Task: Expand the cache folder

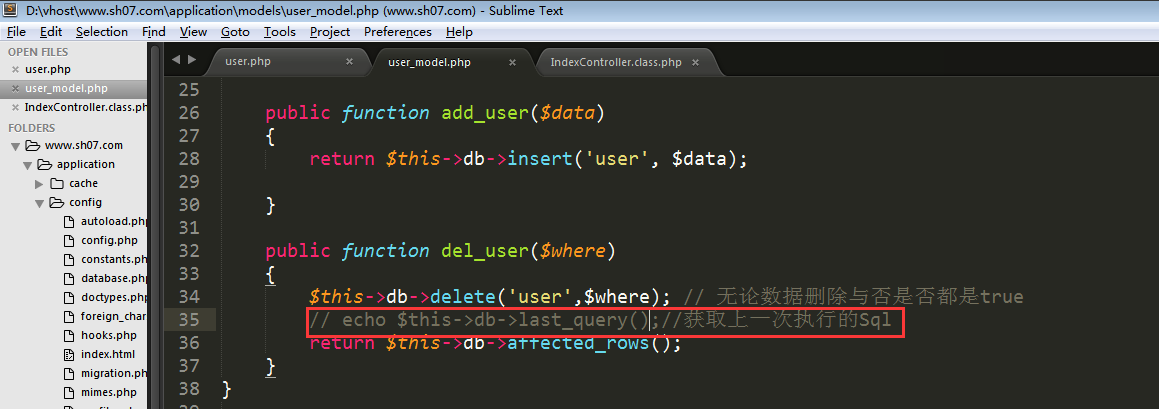Action: 40,184
